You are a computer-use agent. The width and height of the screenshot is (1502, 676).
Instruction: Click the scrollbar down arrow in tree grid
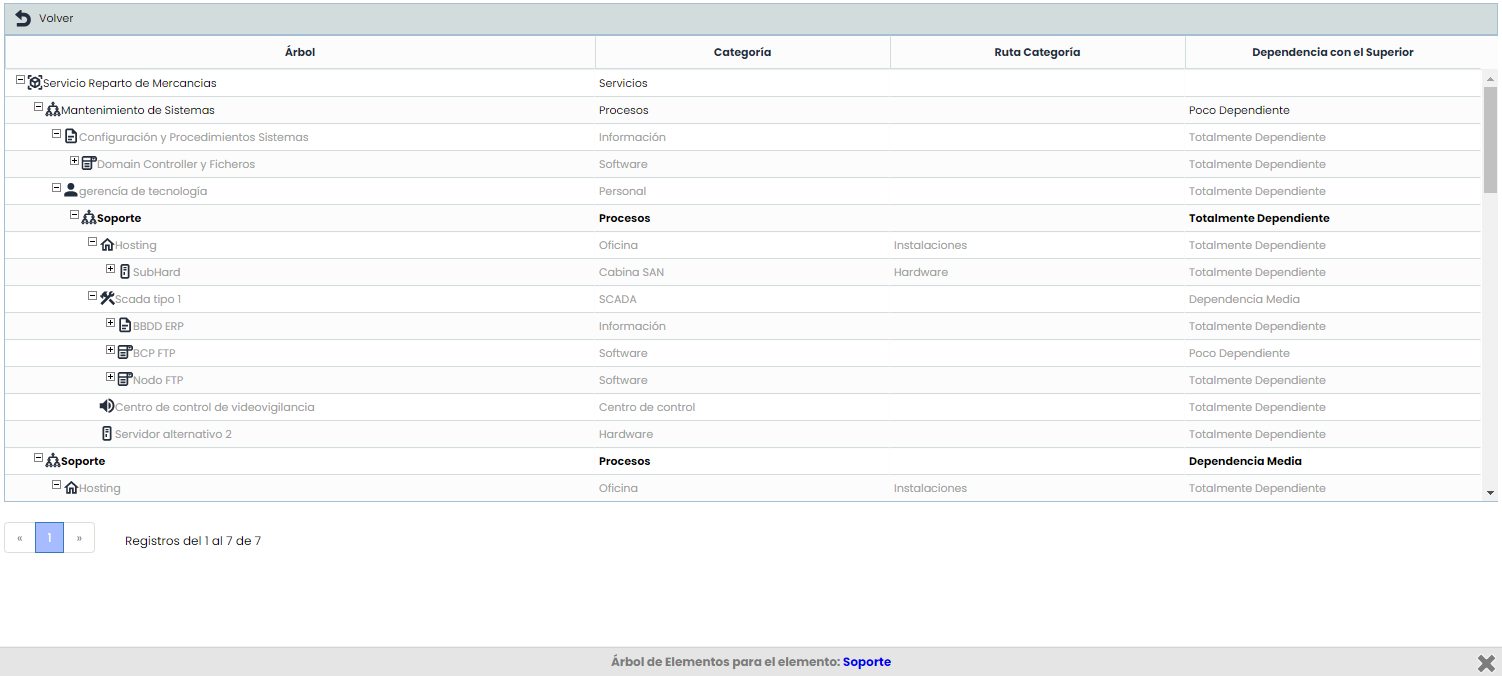point(1490,492)
